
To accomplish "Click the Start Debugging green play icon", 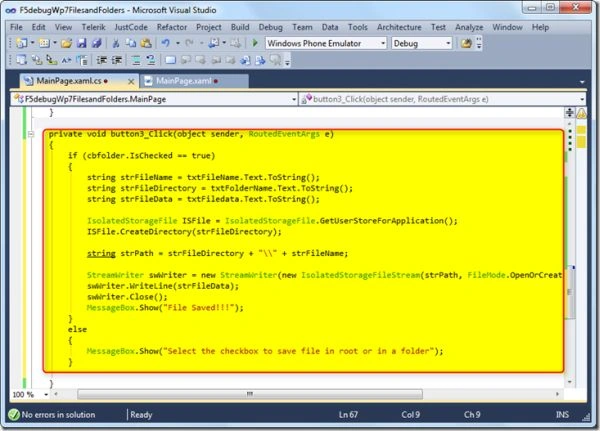I will coord(255,43).
